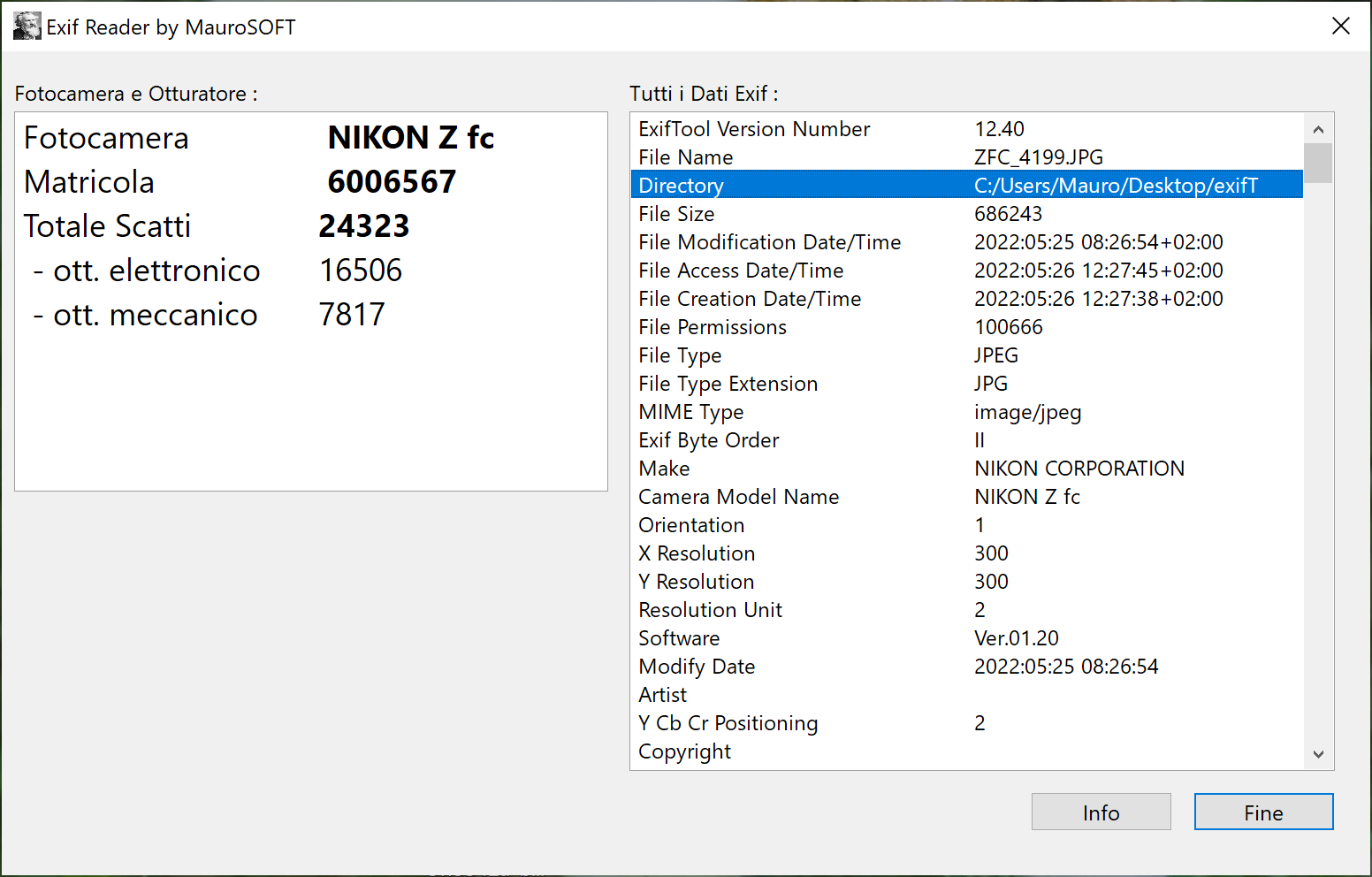Select the File Creation Date/Time row
This screenshot has height=877, width=1372.
click(x=967, y=299)
